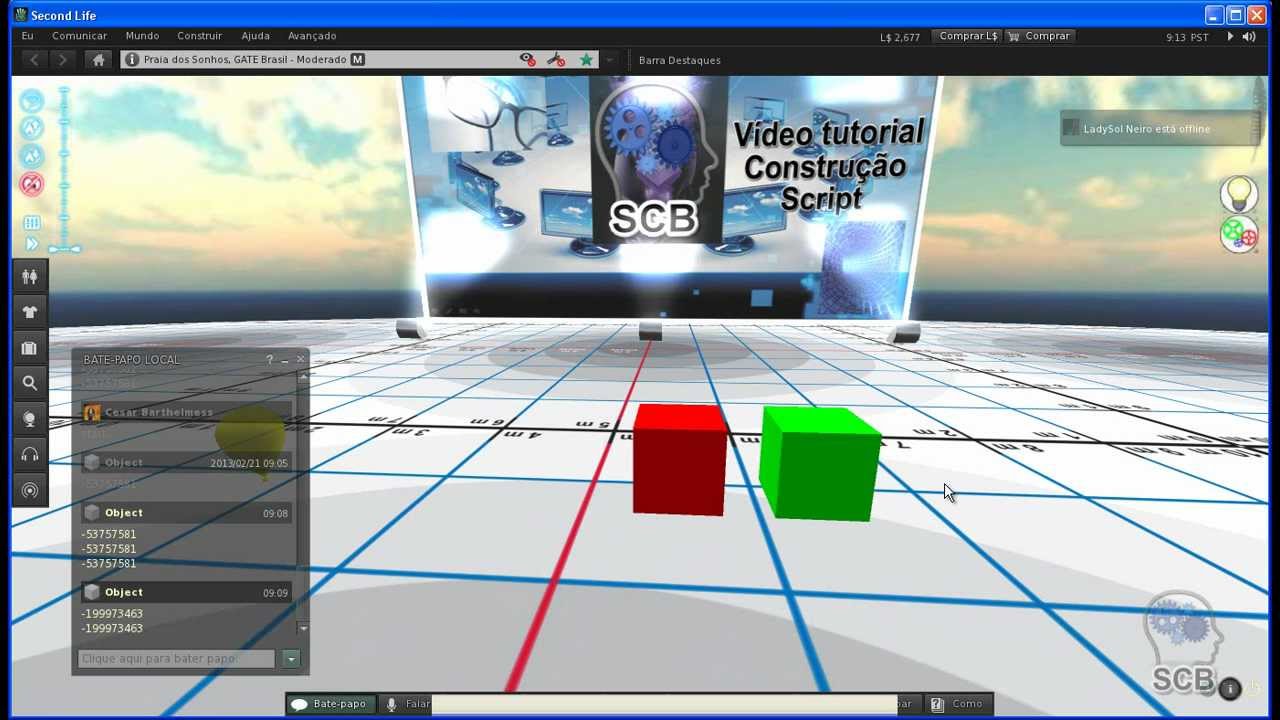Open the Inventory suitcase button

[30, 348]
